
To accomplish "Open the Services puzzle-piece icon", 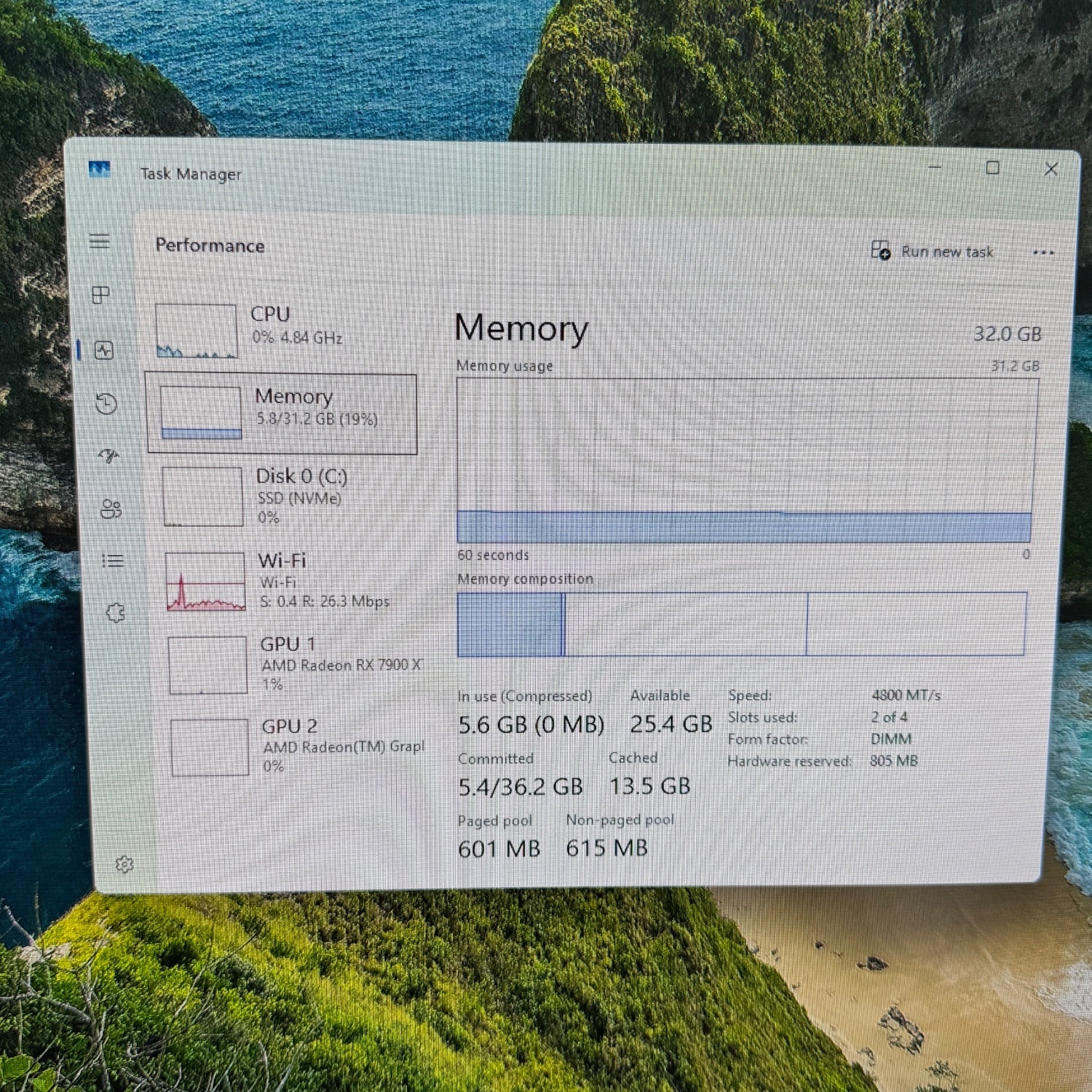I will 115,613.
